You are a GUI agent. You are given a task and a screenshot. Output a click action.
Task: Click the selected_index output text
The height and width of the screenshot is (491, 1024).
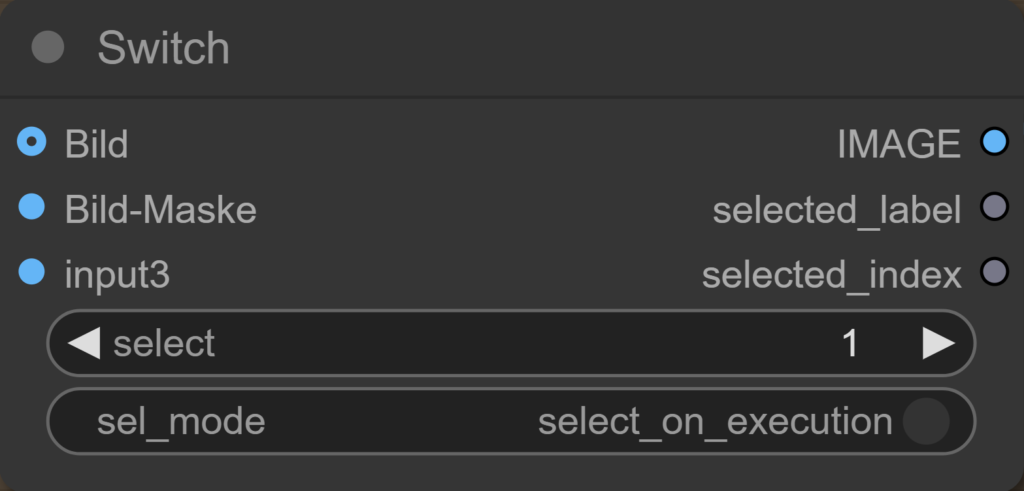(x=831, y=274)
